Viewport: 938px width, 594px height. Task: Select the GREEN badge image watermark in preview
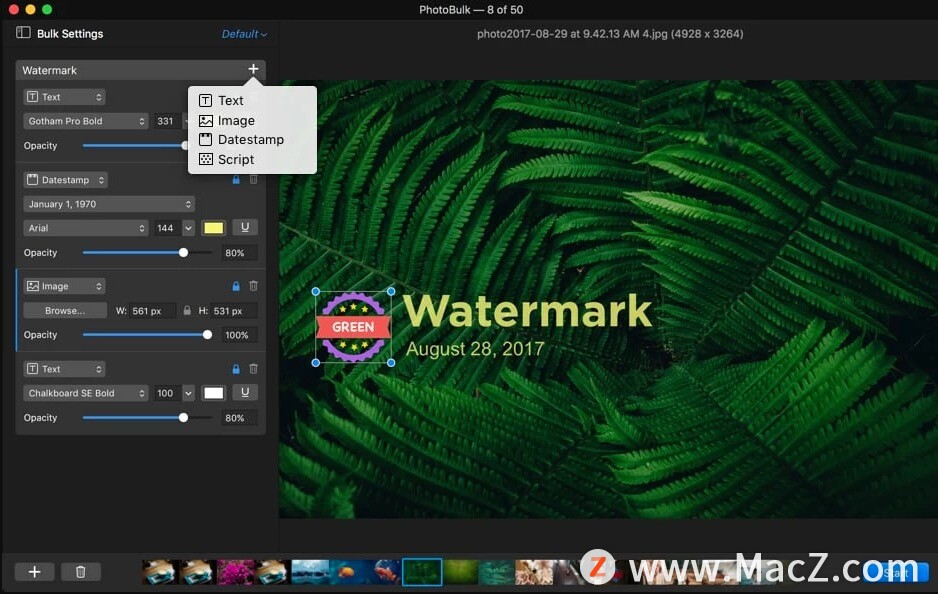(353, 327)
